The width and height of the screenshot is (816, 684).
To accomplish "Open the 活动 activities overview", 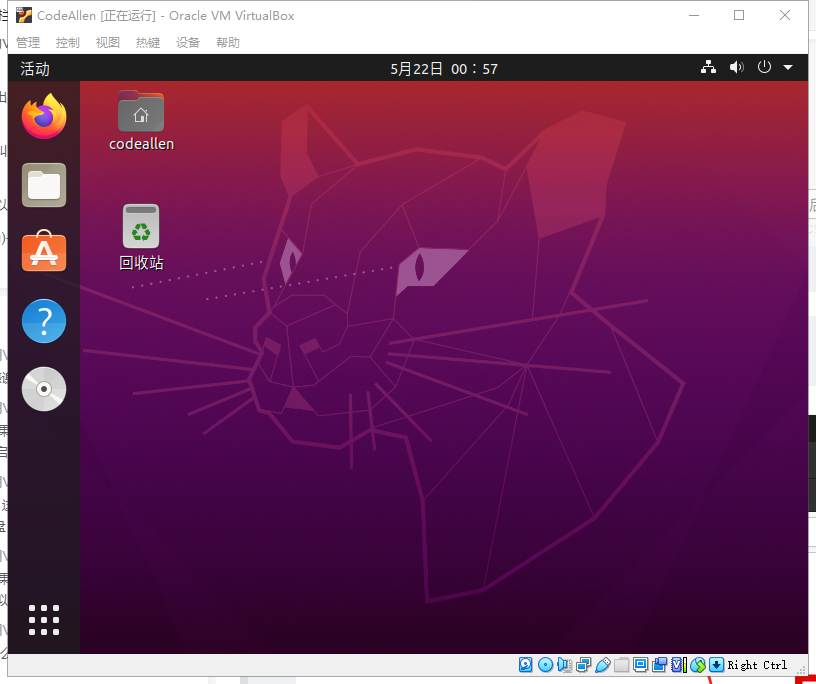I will (35, 69).
